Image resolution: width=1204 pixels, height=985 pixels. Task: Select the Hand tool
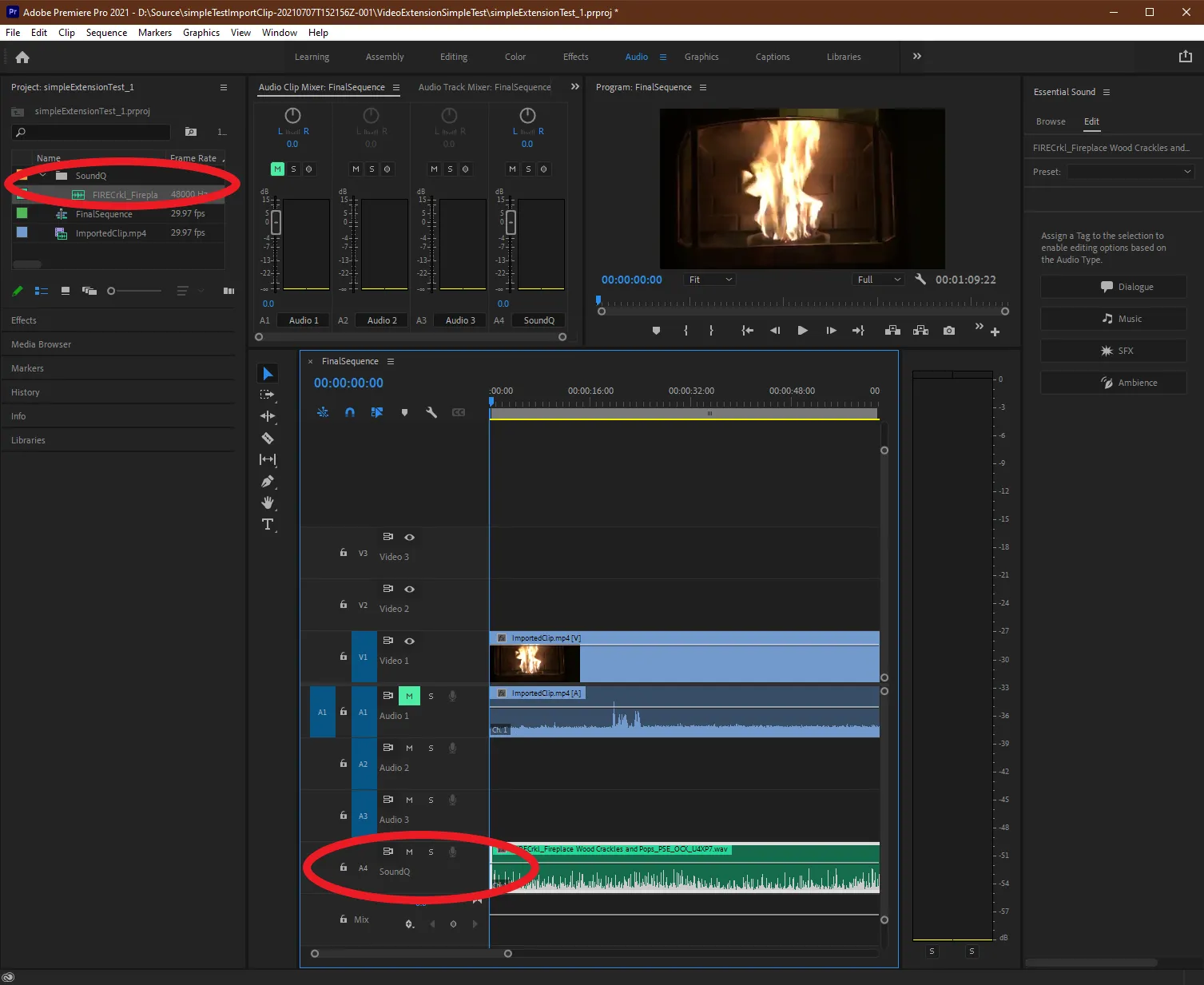[x=268, y=502]
